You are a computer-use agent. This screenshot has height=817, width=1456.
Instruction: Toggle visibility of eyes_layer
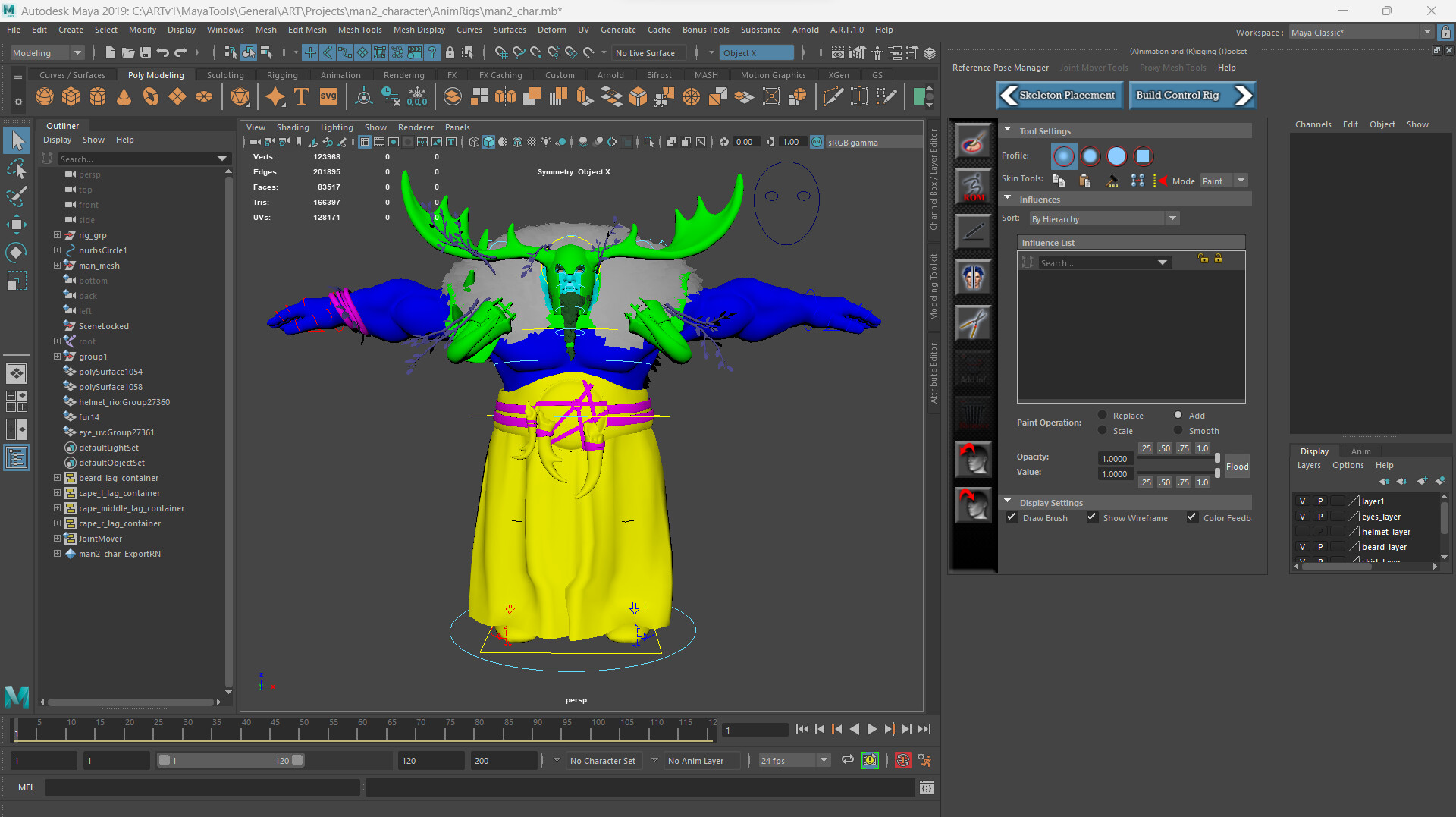coord(1302,517)
